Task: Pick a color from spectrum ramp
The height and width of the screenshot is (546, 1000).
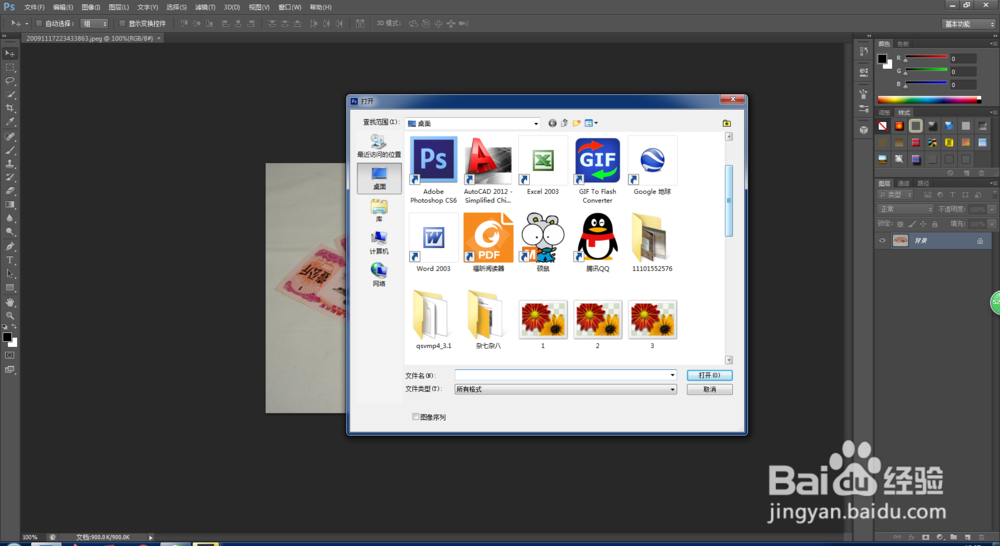Action: [x=929, y=100]
